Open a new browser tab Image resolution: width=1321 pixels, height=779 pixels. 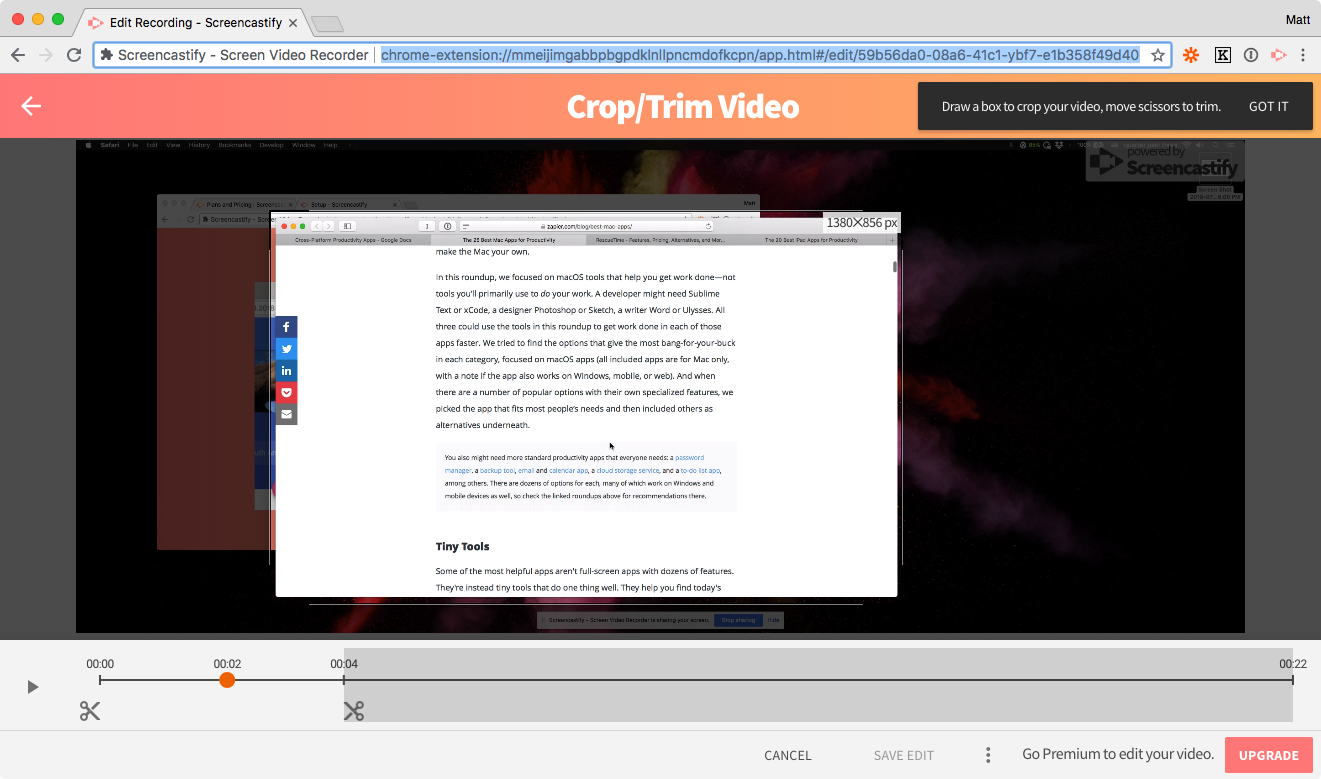point(327,22)
